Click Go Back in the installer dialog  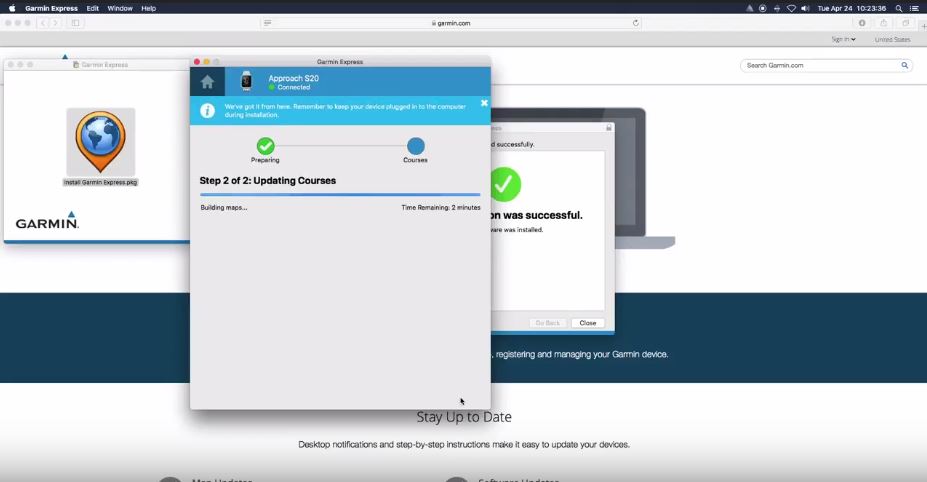tap(547, 323)
